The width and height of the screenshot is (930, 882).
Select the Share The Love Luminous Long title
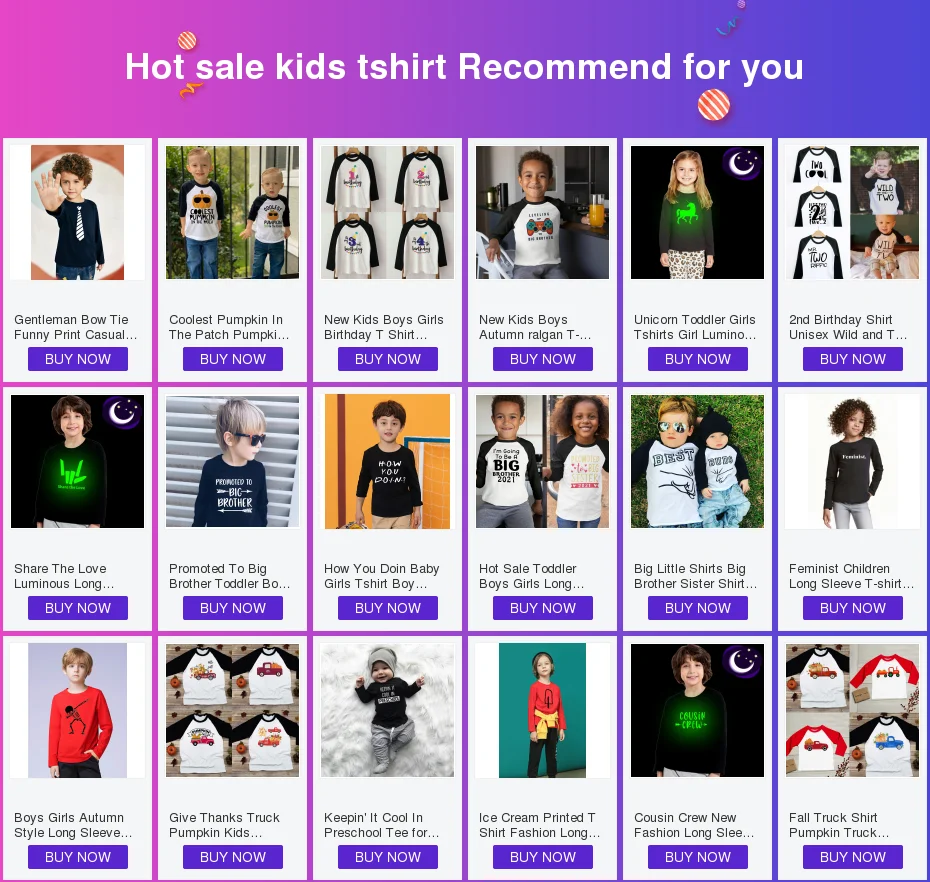(x=64, y=576)
